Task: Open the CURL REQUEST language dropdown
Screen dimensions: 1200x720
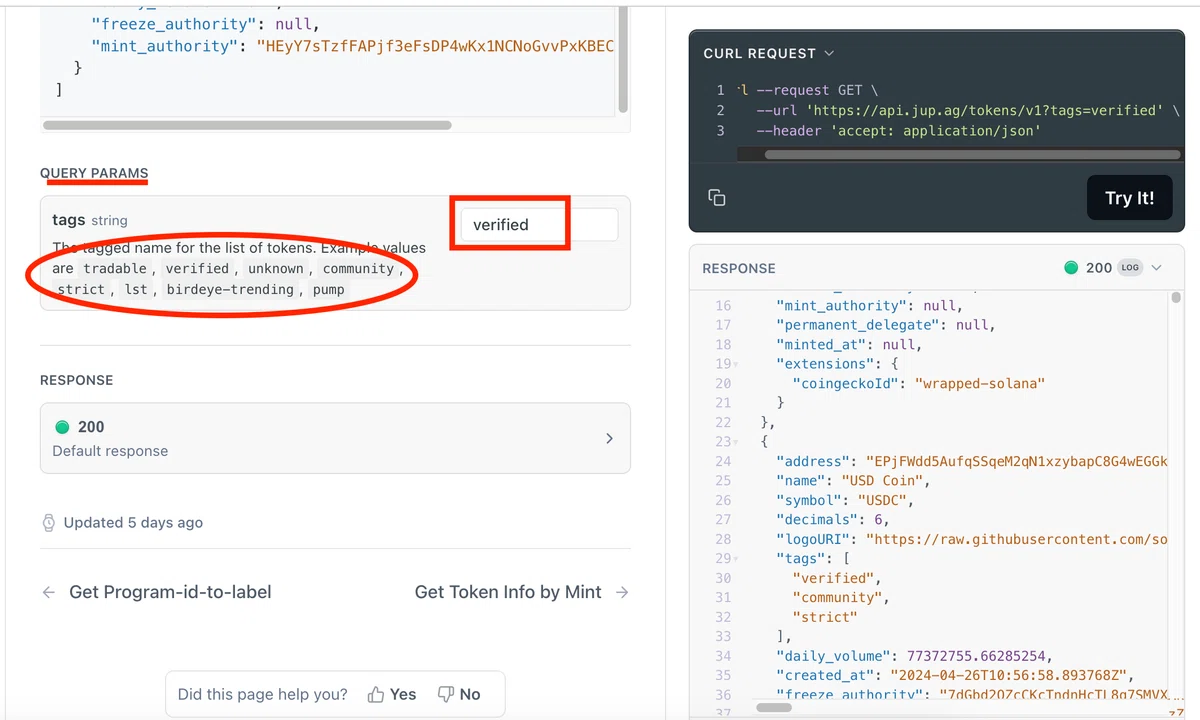Action: (768, 53)
